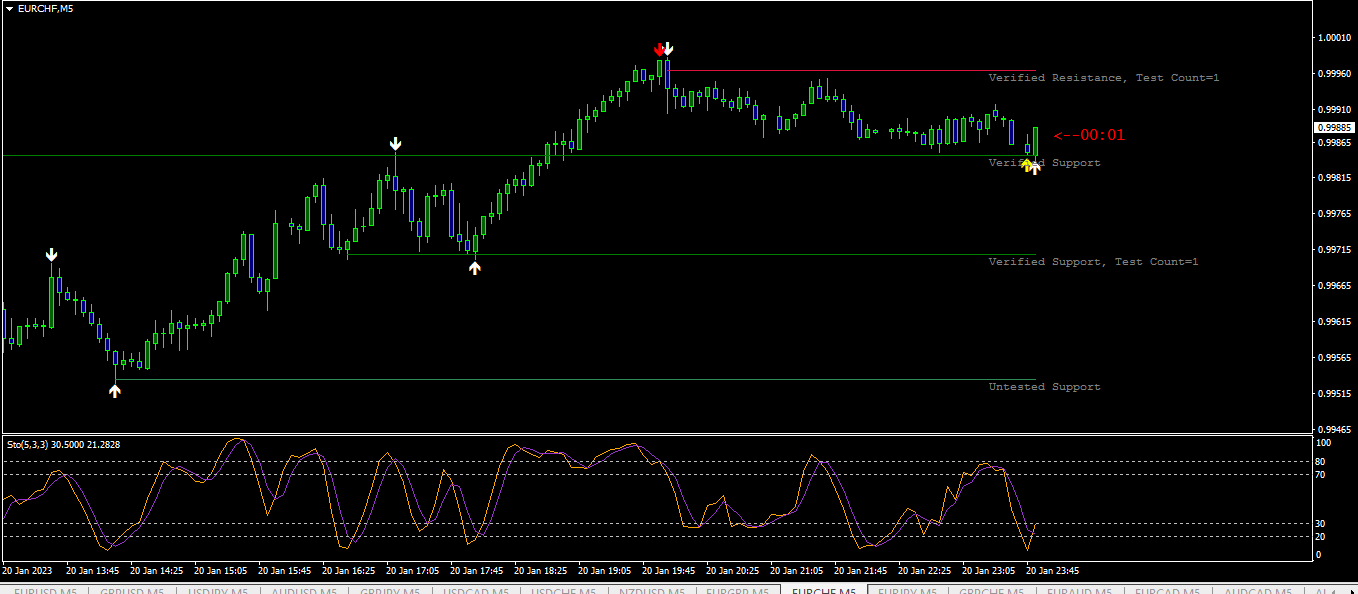Click the '20 Jan 23:45' time axis label
The image size is (1358, 594).
click(1053, 571)
